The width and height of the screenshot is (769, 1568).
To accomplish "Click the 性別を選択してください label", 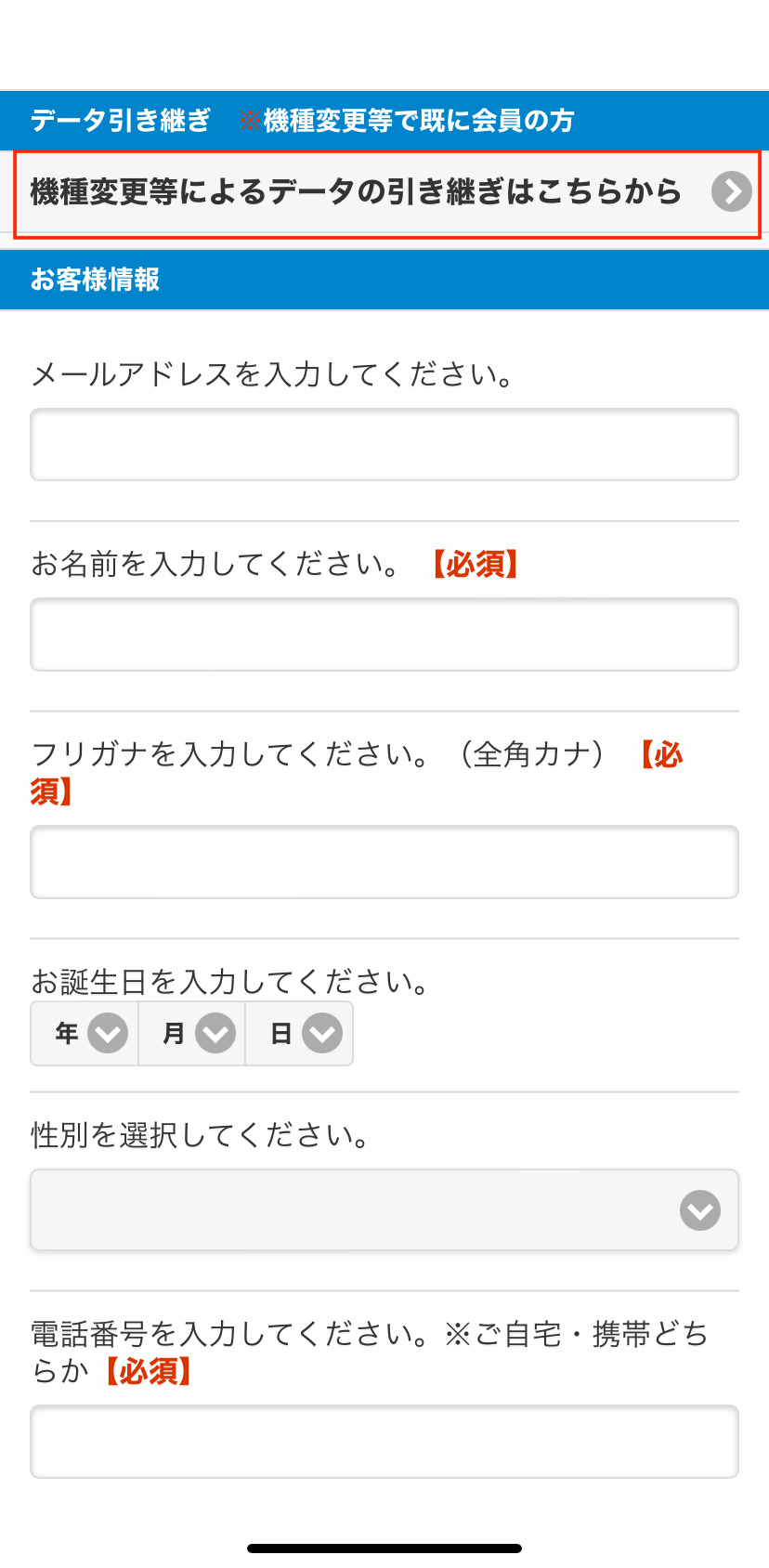I will coord(201,1134).
